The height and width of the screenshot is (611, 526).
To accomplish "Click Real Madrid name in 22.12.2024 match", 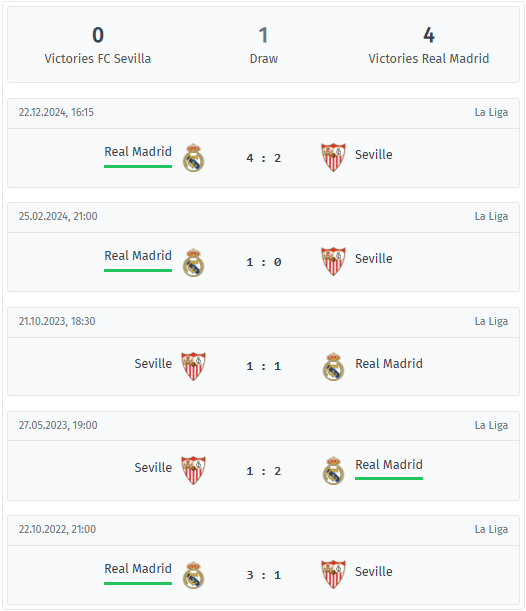I will [138, 152].
